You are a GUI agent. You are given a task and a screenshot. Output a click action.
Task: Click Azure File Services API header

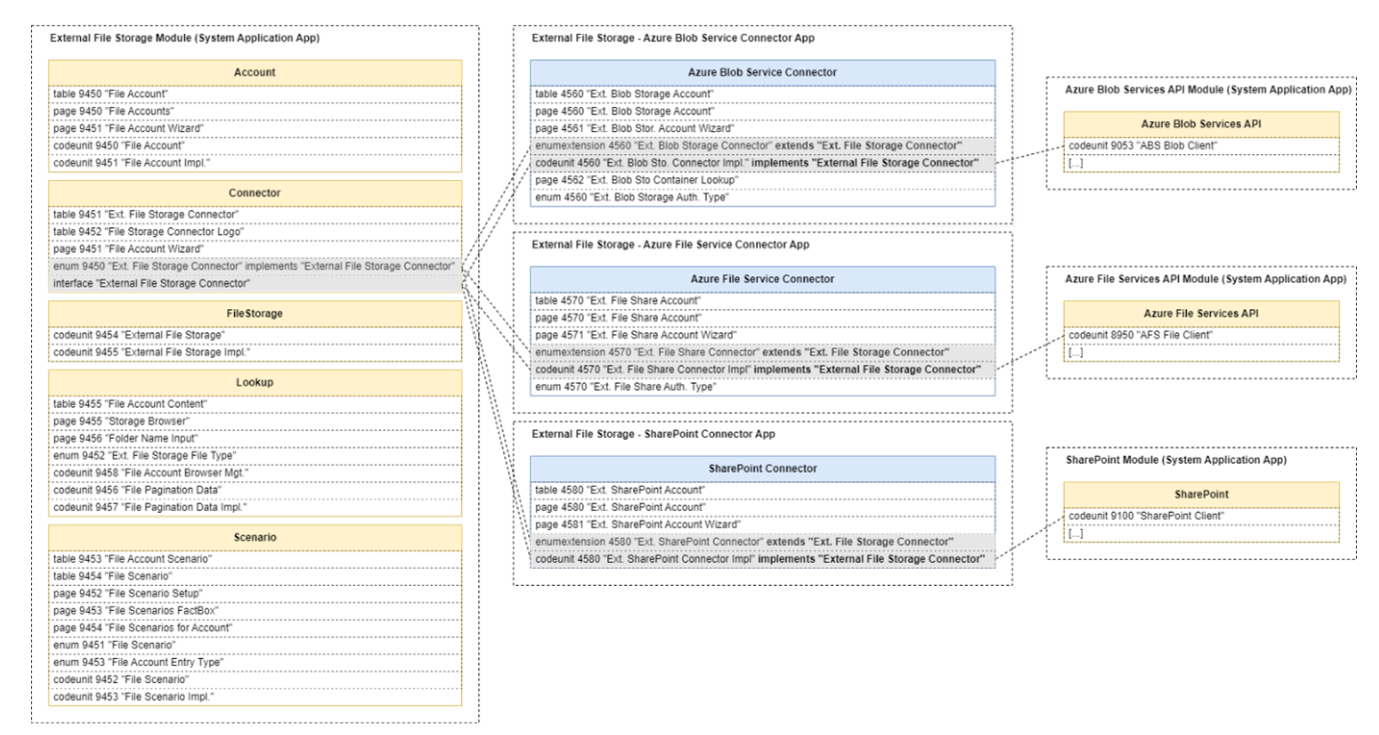(x=1201, y=313)
